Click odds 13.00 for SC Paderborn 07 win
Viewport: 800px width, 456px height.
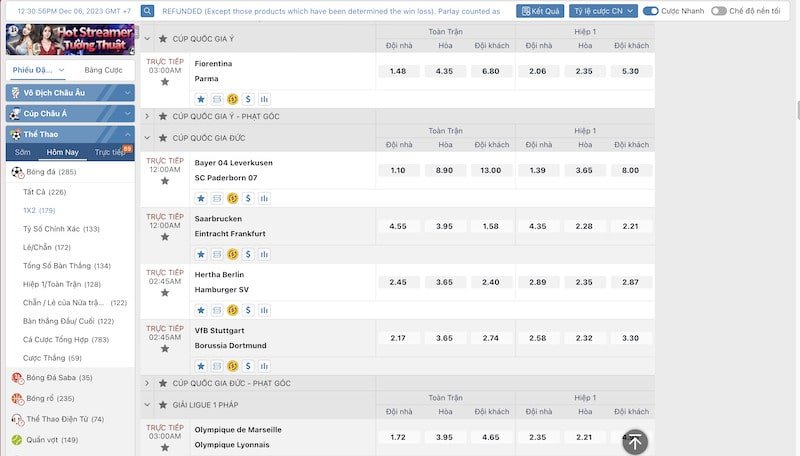coord(491,170)
